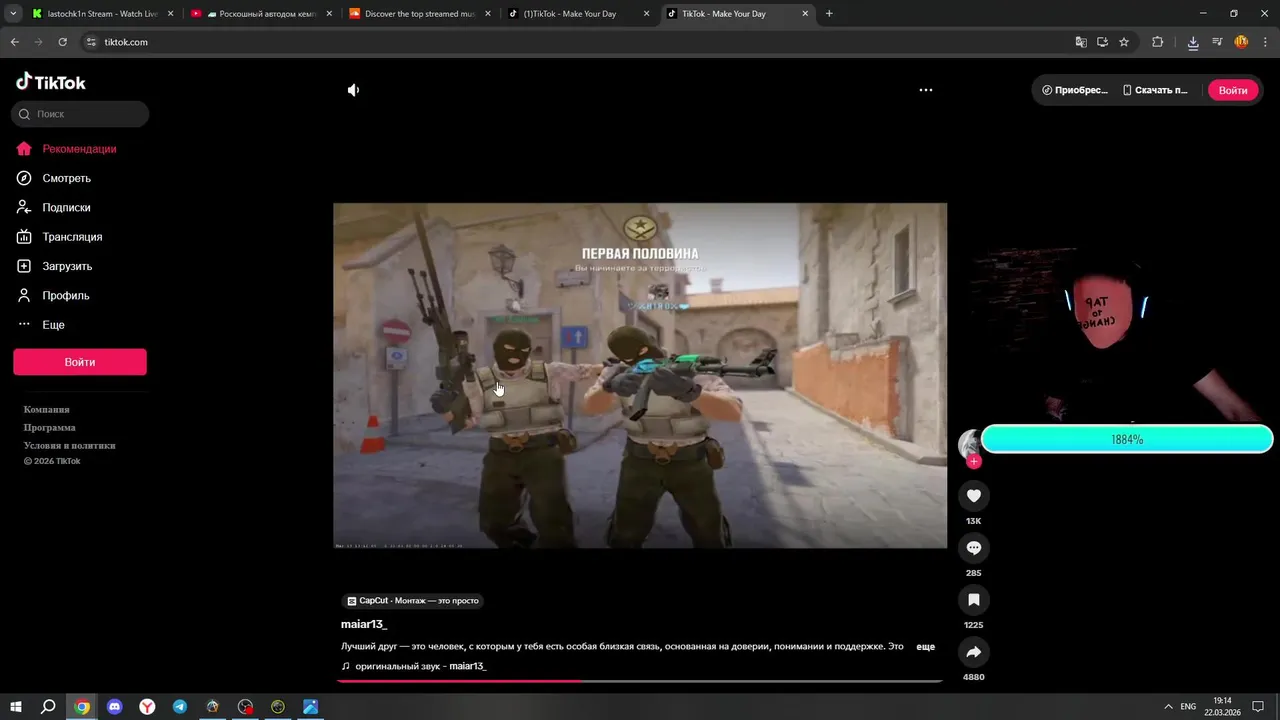Viewport: 1280px width, 720px height.
Task: Switch the ENG input language
Action: 1188,707
